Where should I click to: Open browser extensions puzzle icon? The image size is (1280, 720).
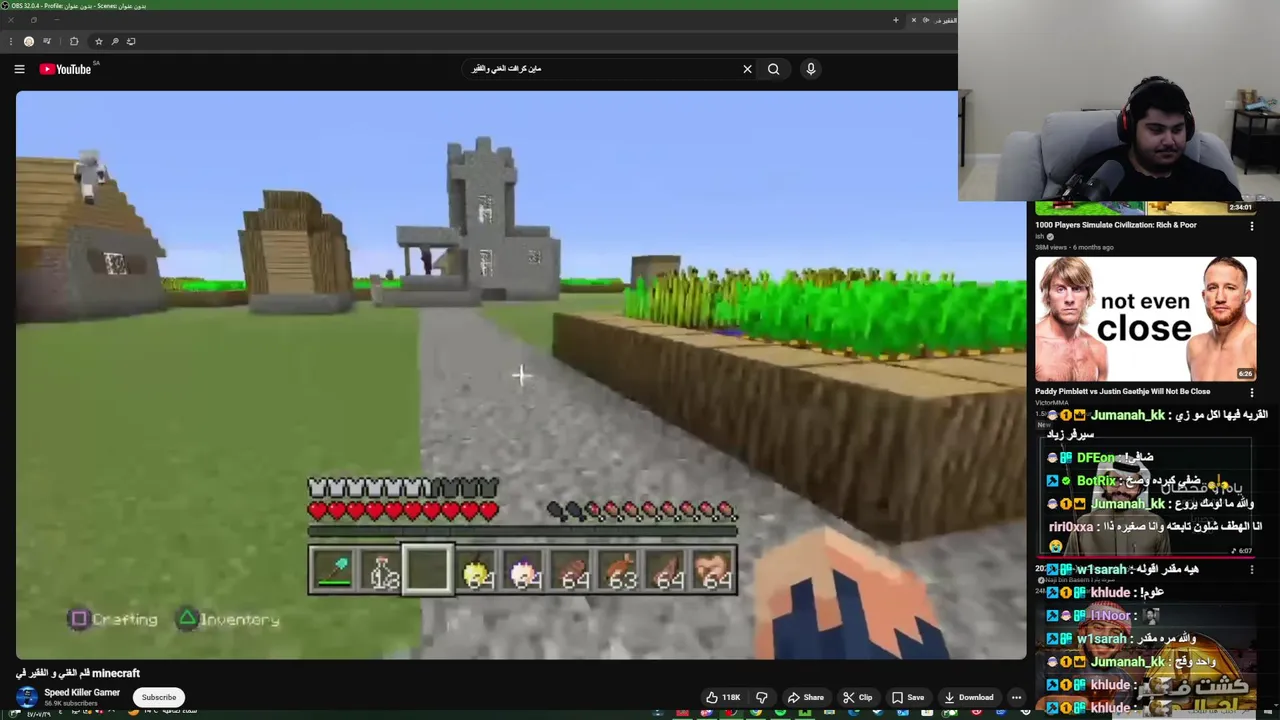[x=74, y=41]
